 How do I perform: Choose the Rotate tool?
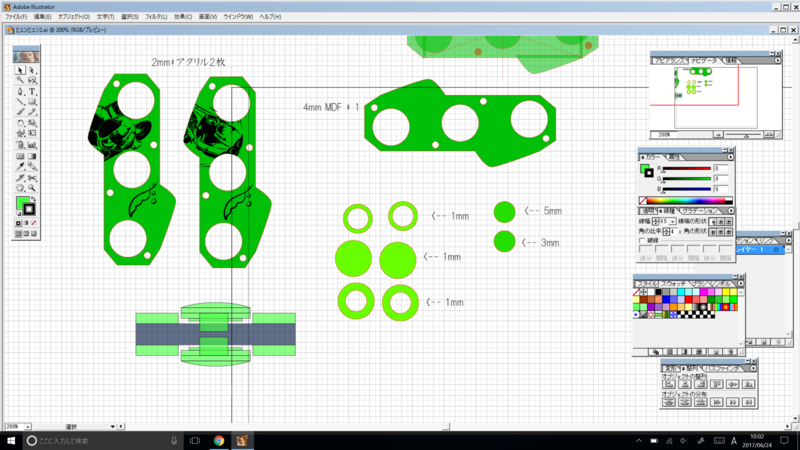point(20,123)
